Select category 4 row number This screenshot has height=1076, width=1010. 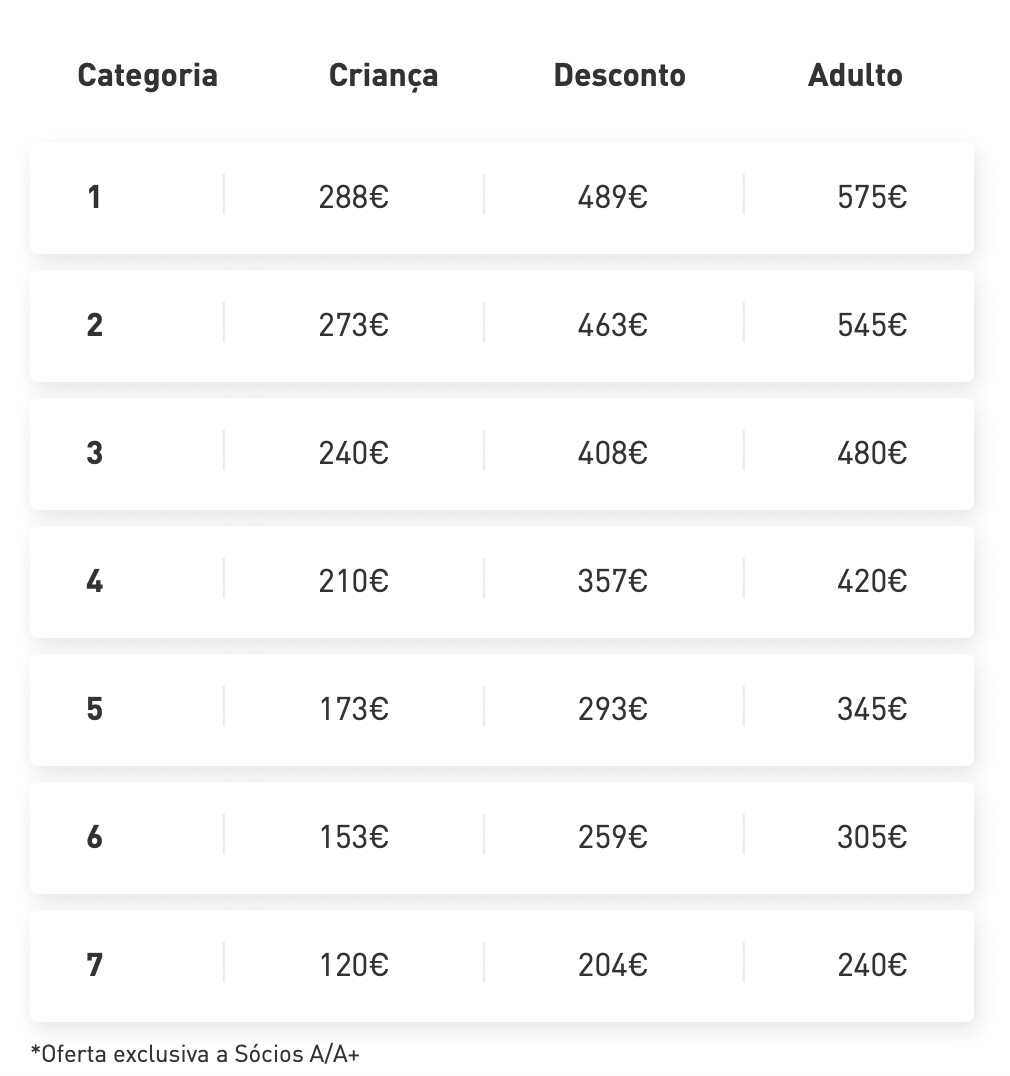pos(95,581)
